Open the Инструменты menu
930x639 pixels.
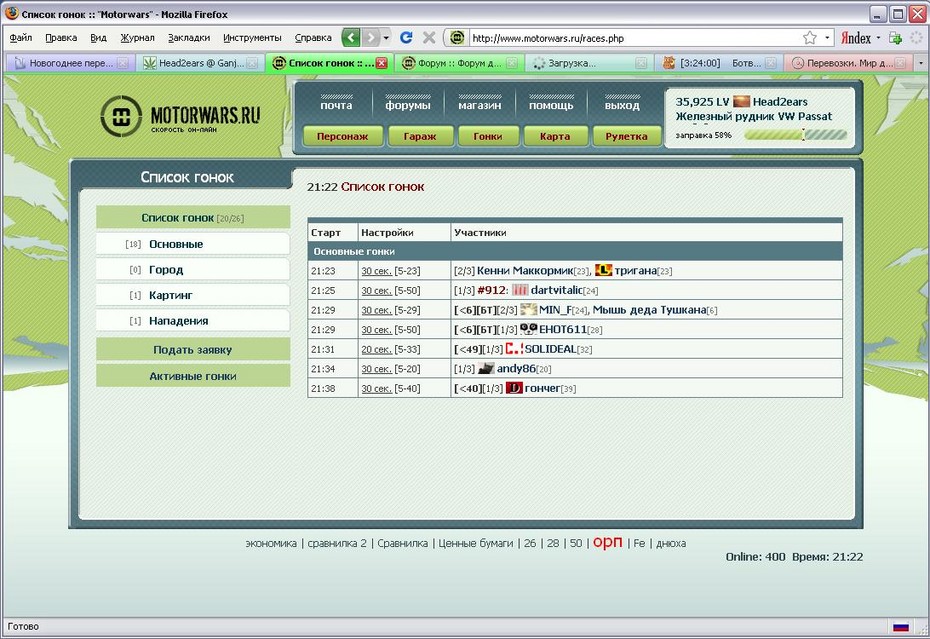pyautogui.click(x=252, y=38)
